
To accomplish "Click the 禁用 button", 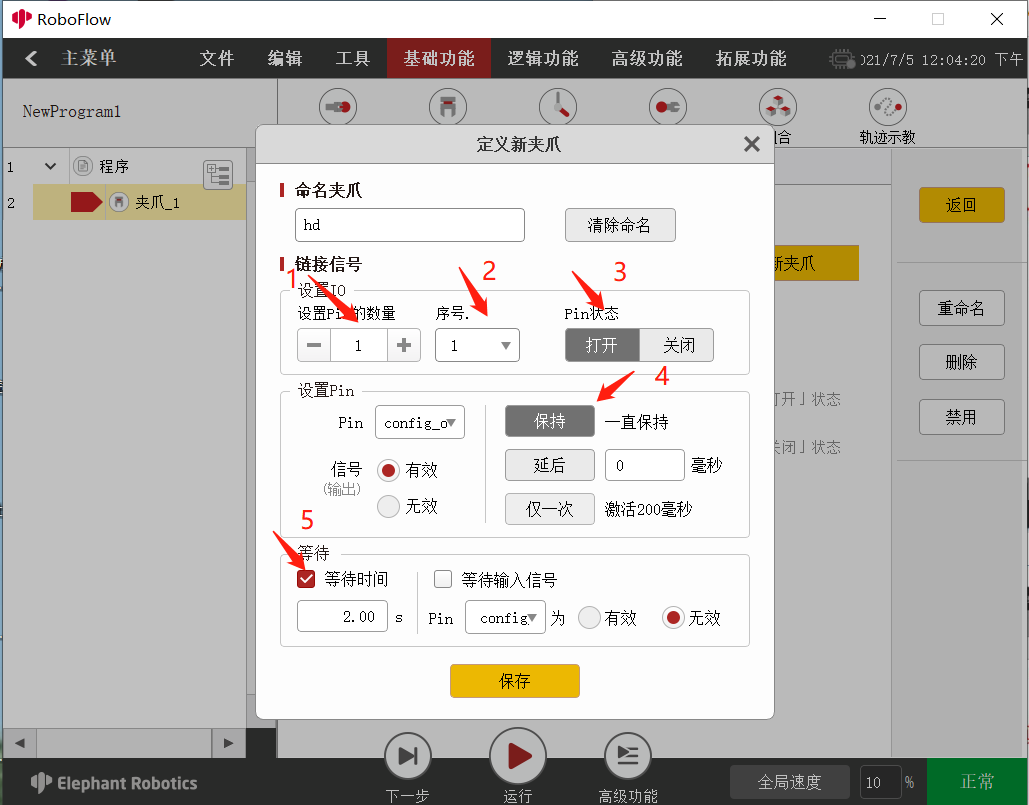I will (x=961, y=417).
